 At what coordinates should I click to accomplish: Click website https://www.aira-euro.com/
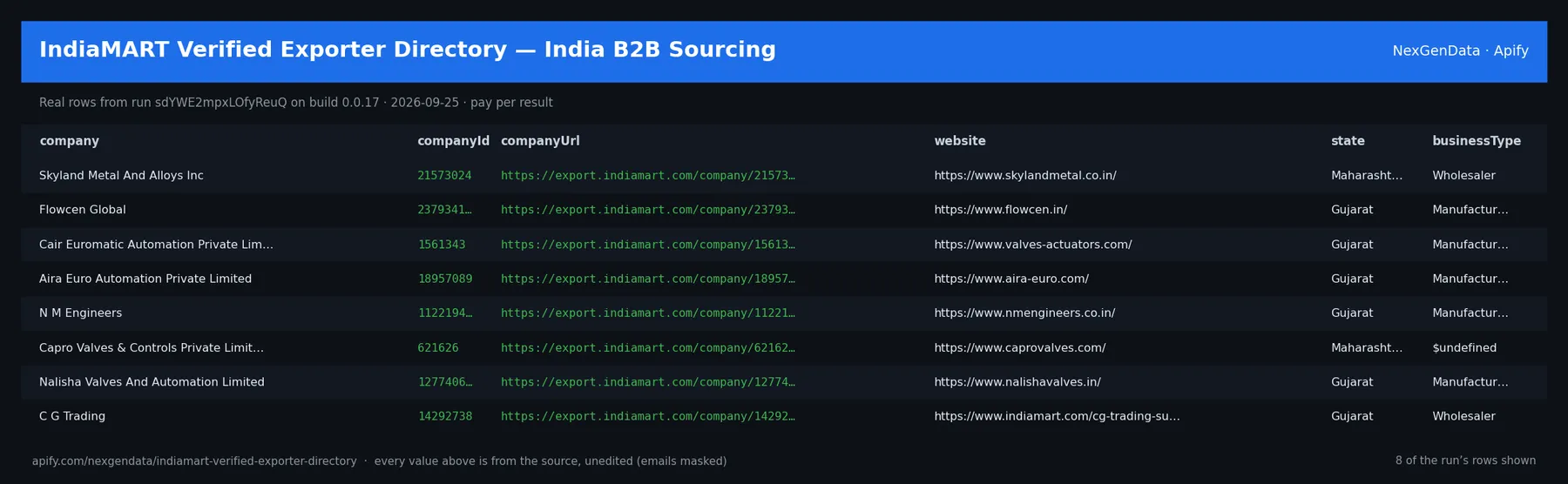[x=1011, y=279]
